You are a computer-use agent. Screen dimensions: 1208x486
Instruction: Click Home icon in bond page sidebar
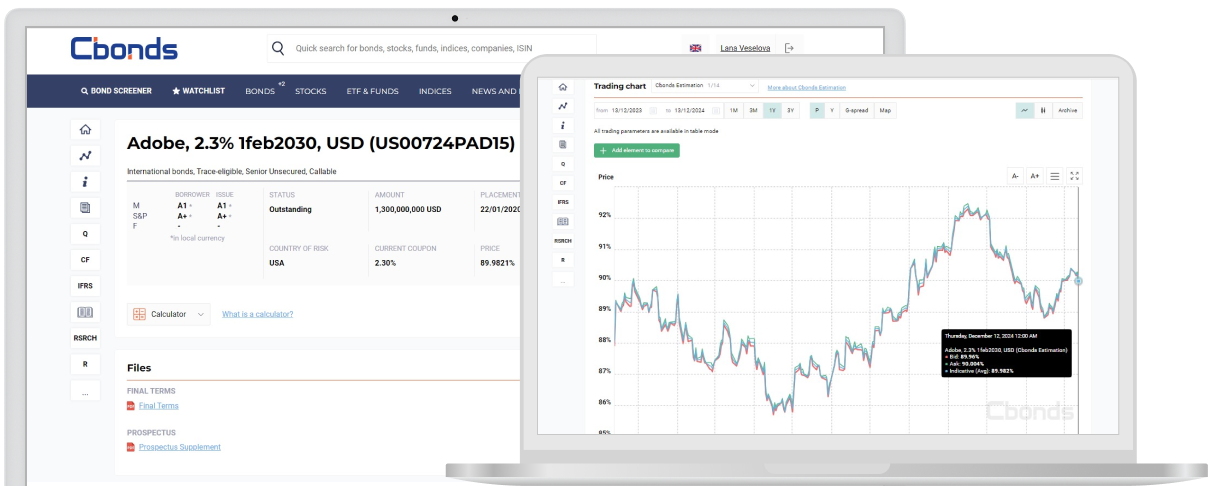tap(85, 130)
